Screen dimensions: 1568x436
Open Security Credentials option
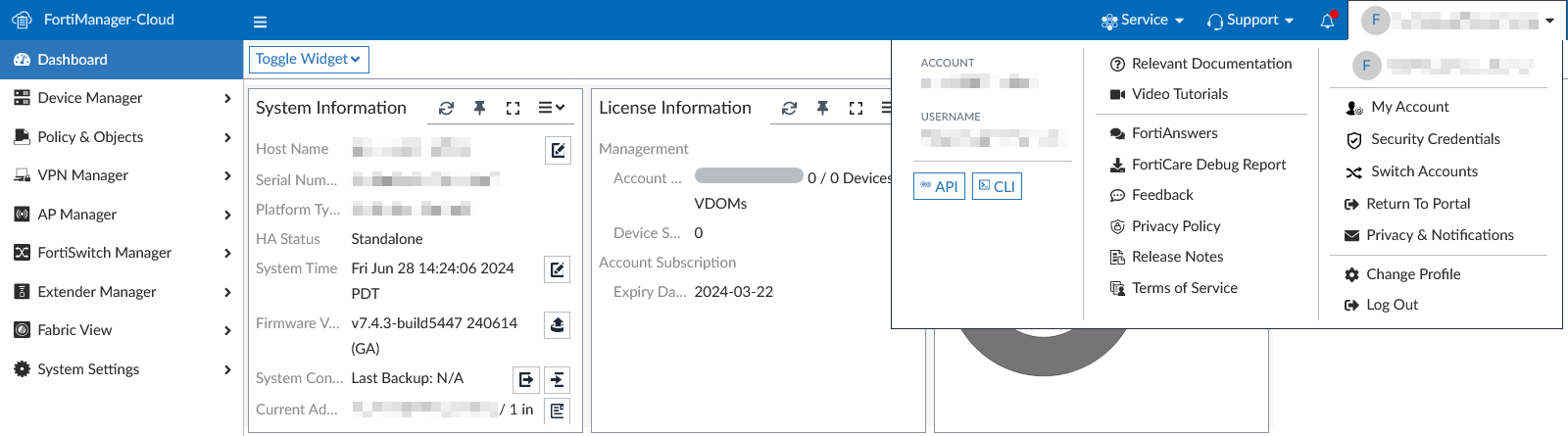tap(1435, 139)
